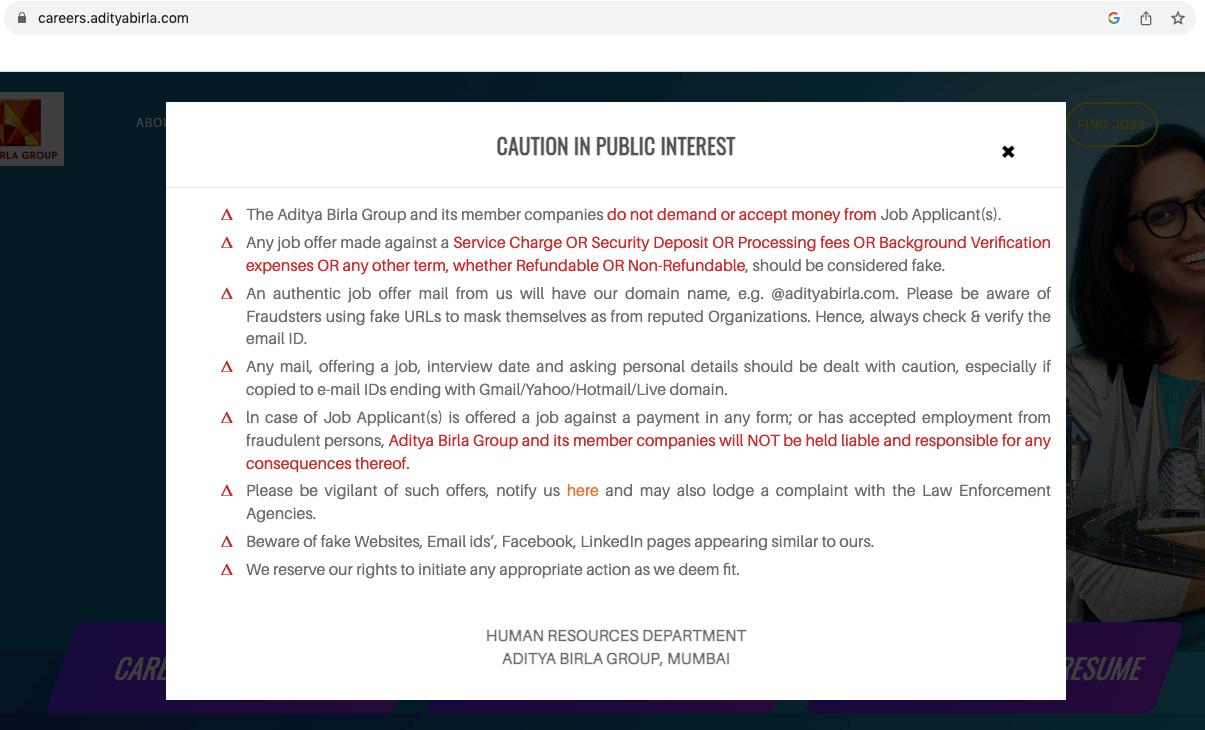This screenshot has width=1205, height=730.
Task: Bookmark this page with star icon
Action: [1178, 18]
